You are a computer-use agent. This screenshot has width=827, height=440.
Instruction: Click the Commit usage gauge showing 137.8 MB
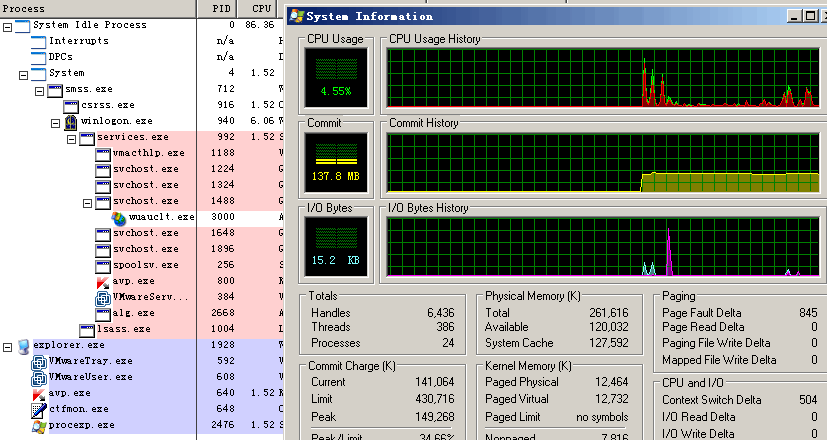click(x=337, y=162)
